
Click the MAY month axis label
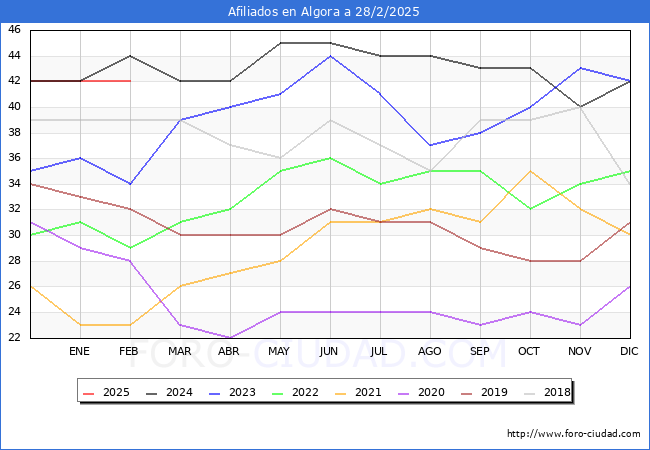click(x=279, y=351)
